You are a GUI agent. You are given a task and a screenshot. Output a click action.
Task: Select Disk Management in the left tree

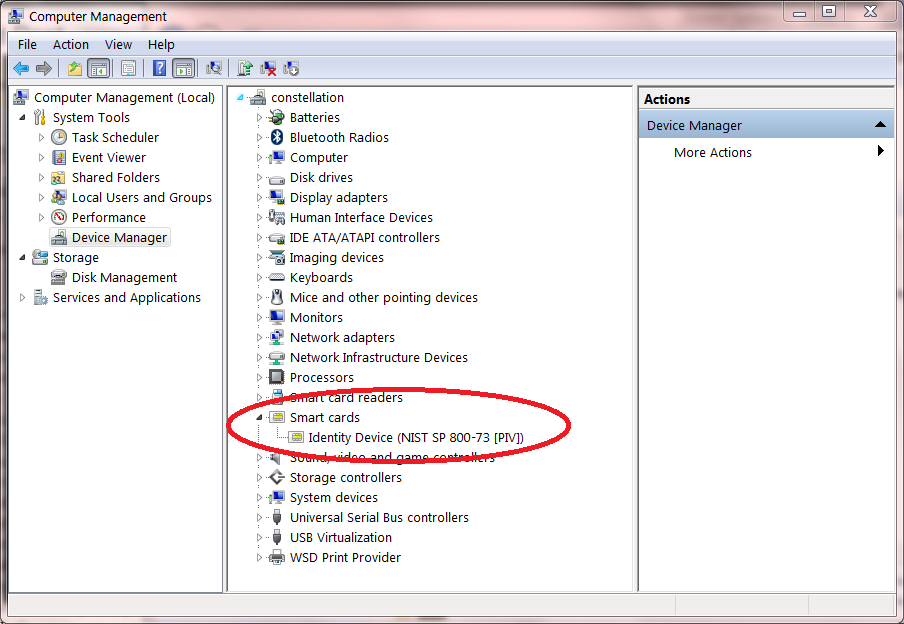124,277
